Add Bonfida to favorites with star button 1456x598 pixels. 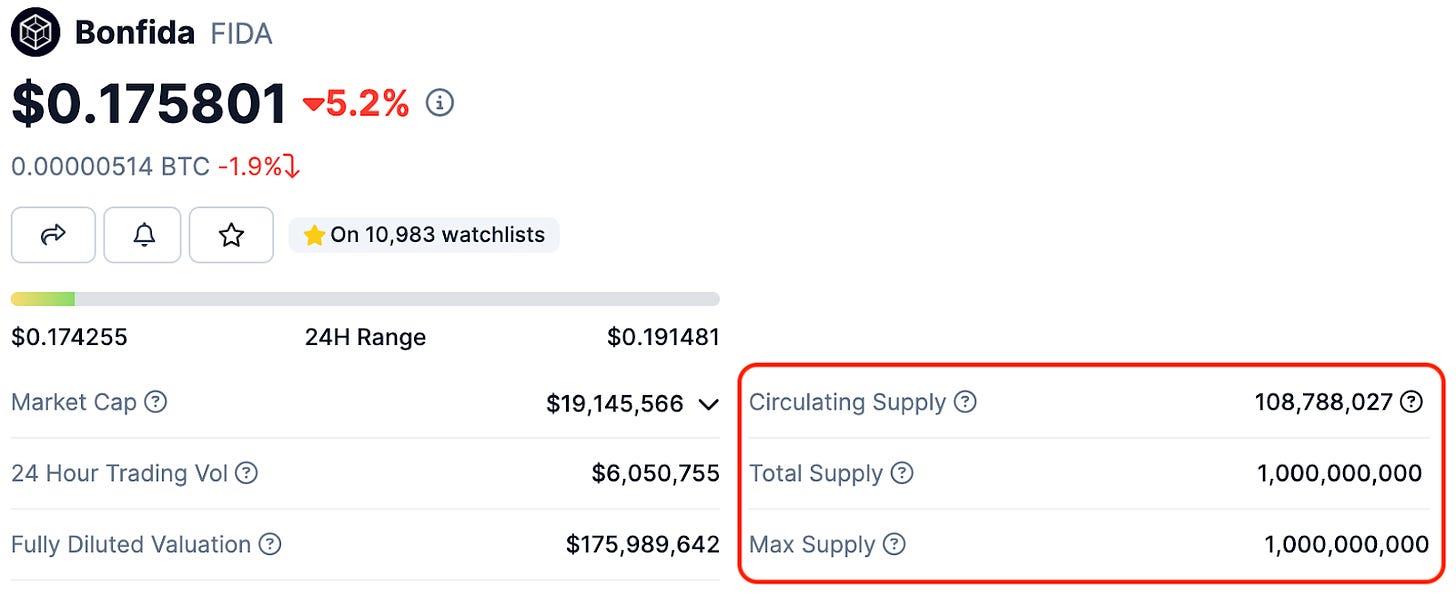231,235
